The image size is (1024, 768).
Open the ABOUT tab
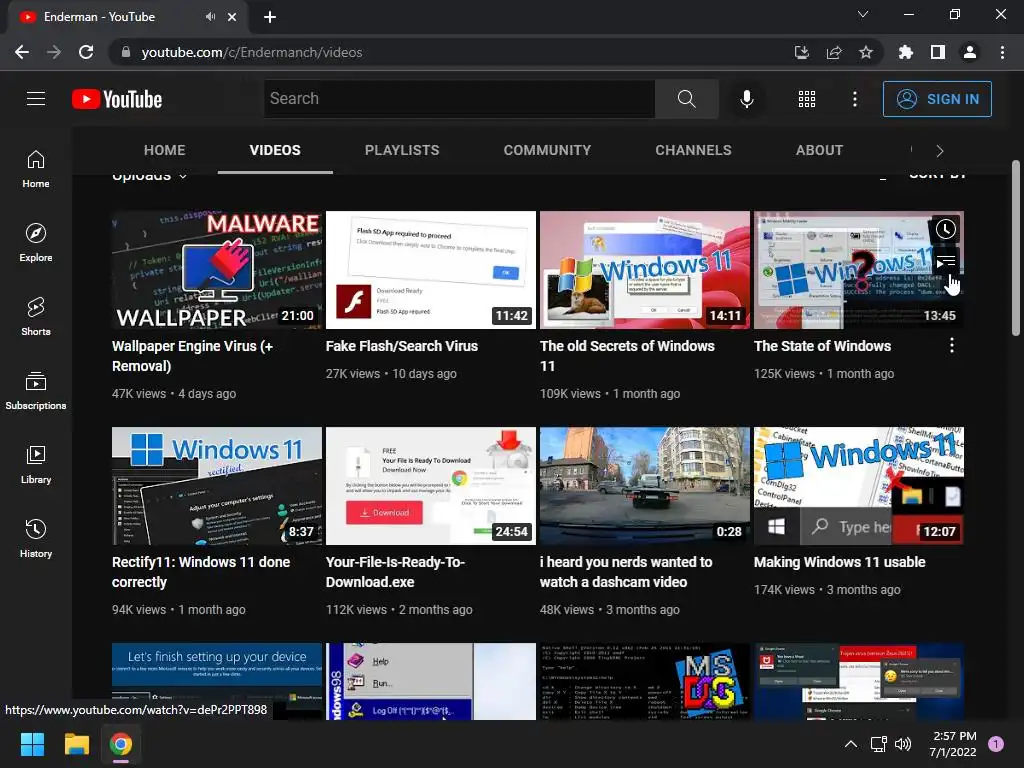(x=819, y=150)
